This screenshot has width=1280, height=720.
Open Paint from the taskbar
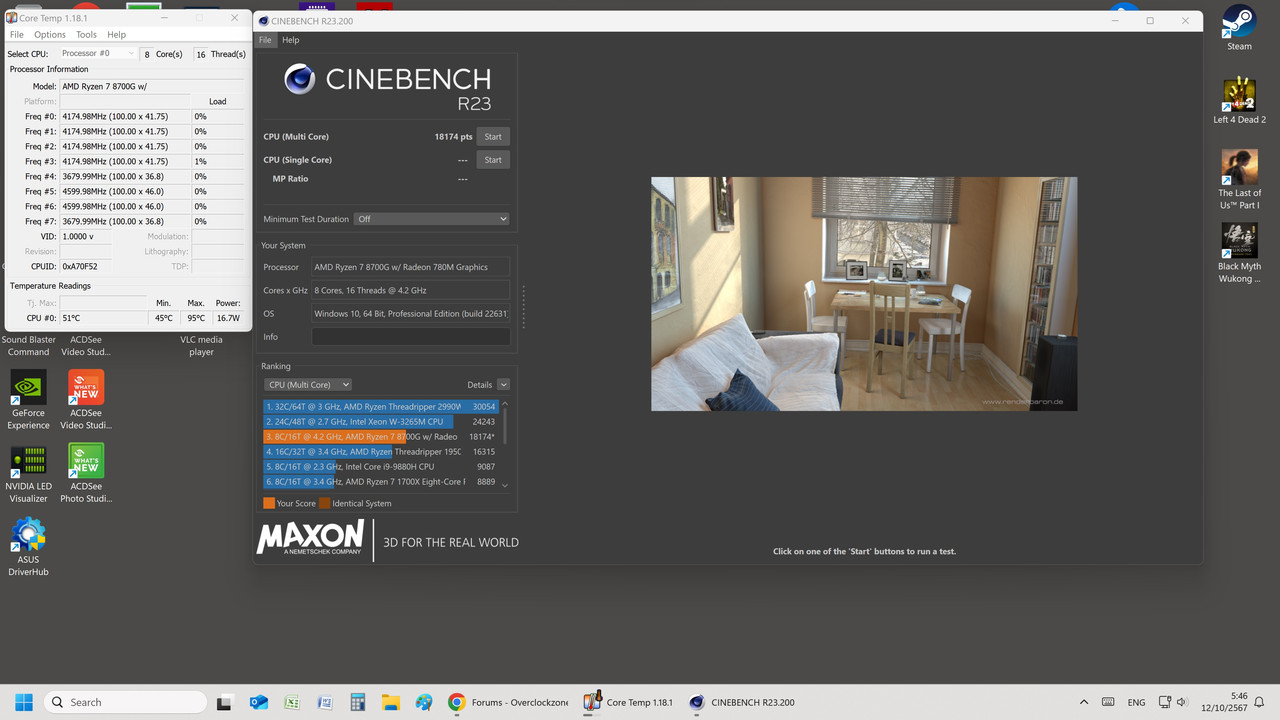[424, 702]
